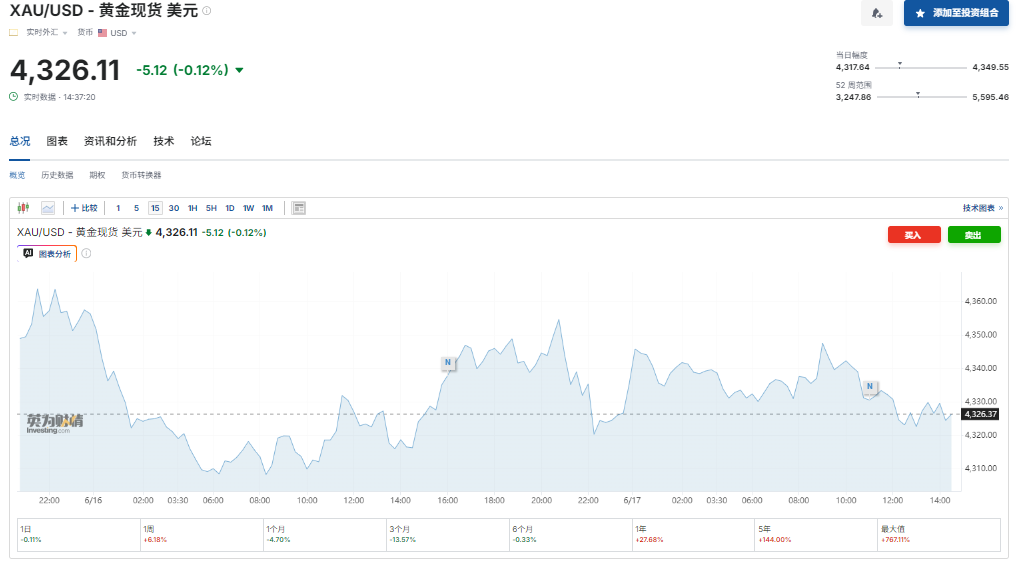Select the 3个月 performance period
Image resolution: width=1020 pixels, height=568 pixels.
tap(448, 535)
